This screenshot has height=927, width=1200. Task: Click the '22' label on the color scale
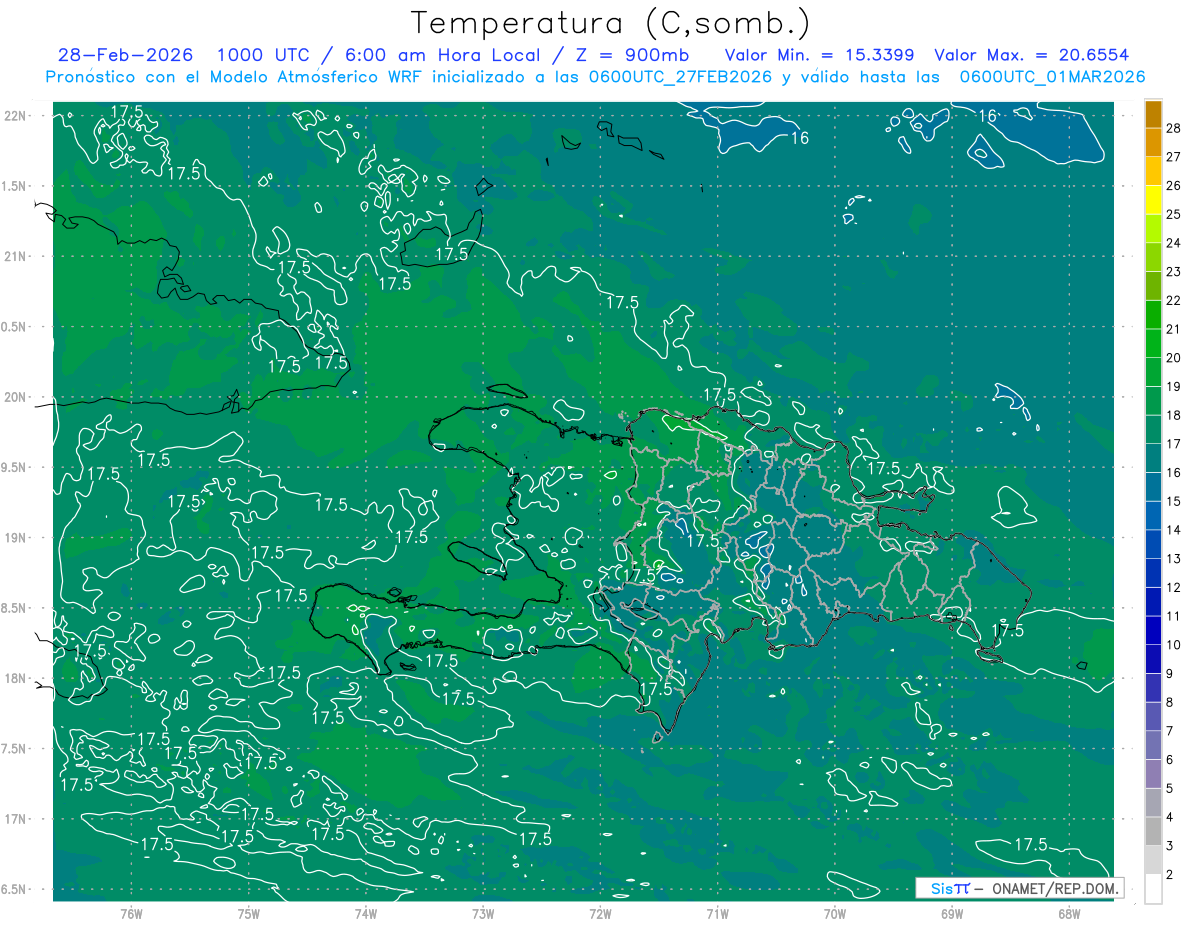click(x=1173, y=300)
